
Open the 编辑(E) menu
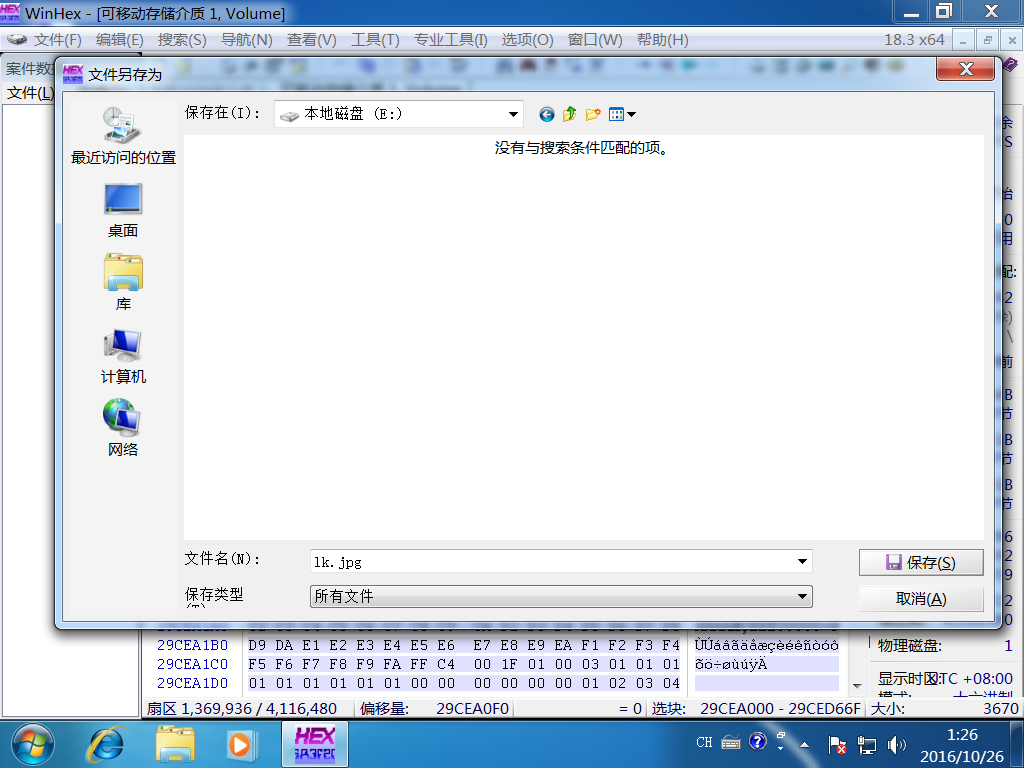pyautogui.click(x=120, y=40)
